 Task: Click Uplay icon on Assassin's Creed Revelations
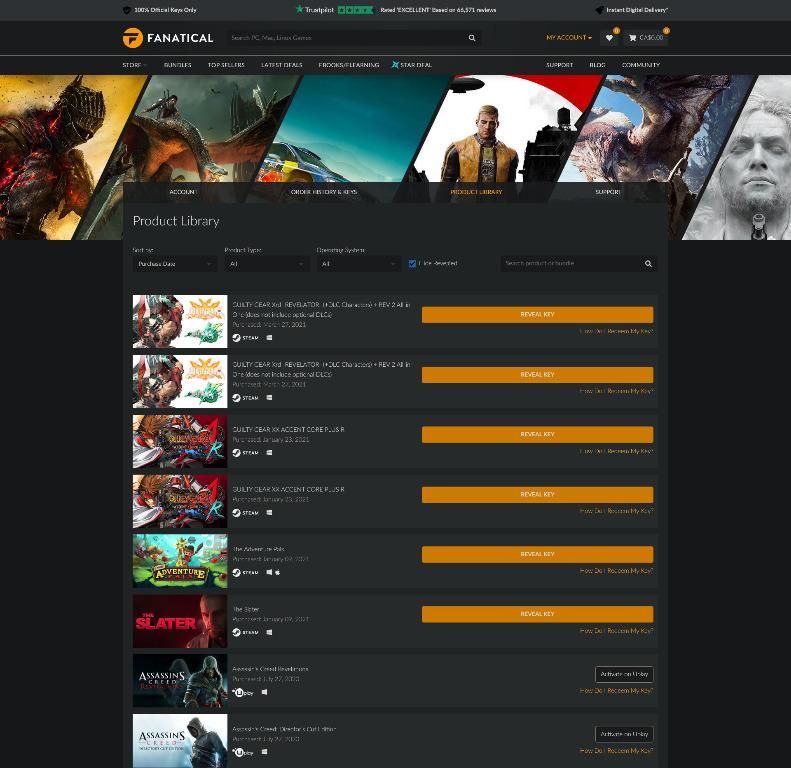coord(243,692)
